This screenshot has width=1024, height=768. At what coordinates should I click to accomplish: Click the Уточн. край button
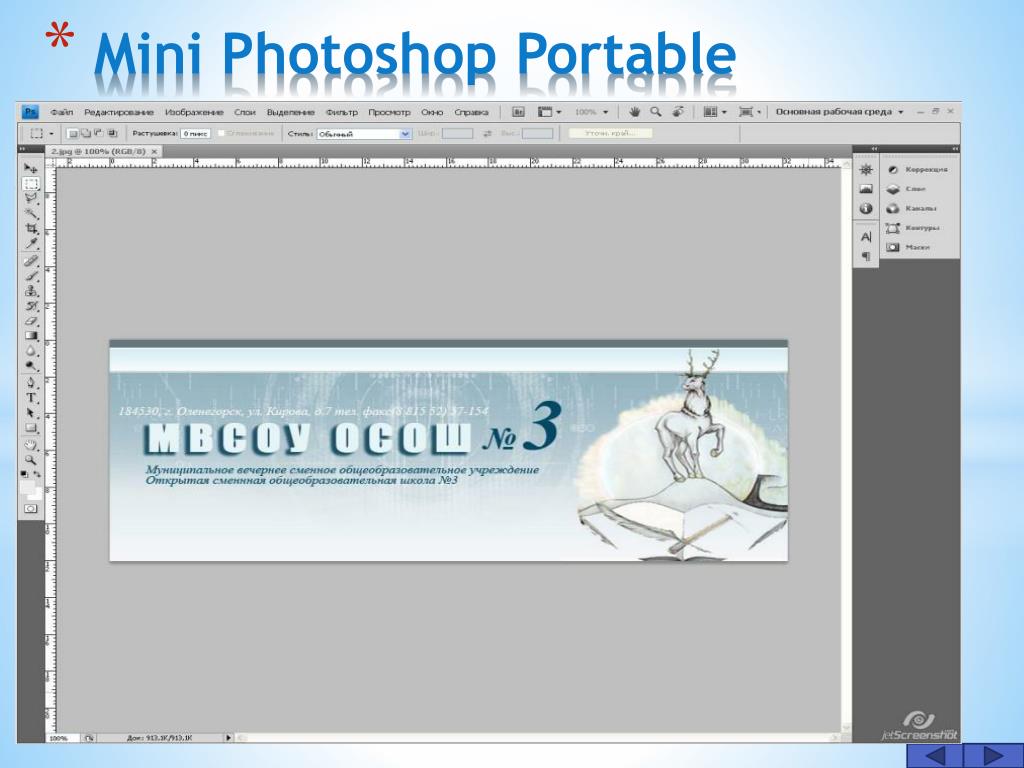(611, 133)
